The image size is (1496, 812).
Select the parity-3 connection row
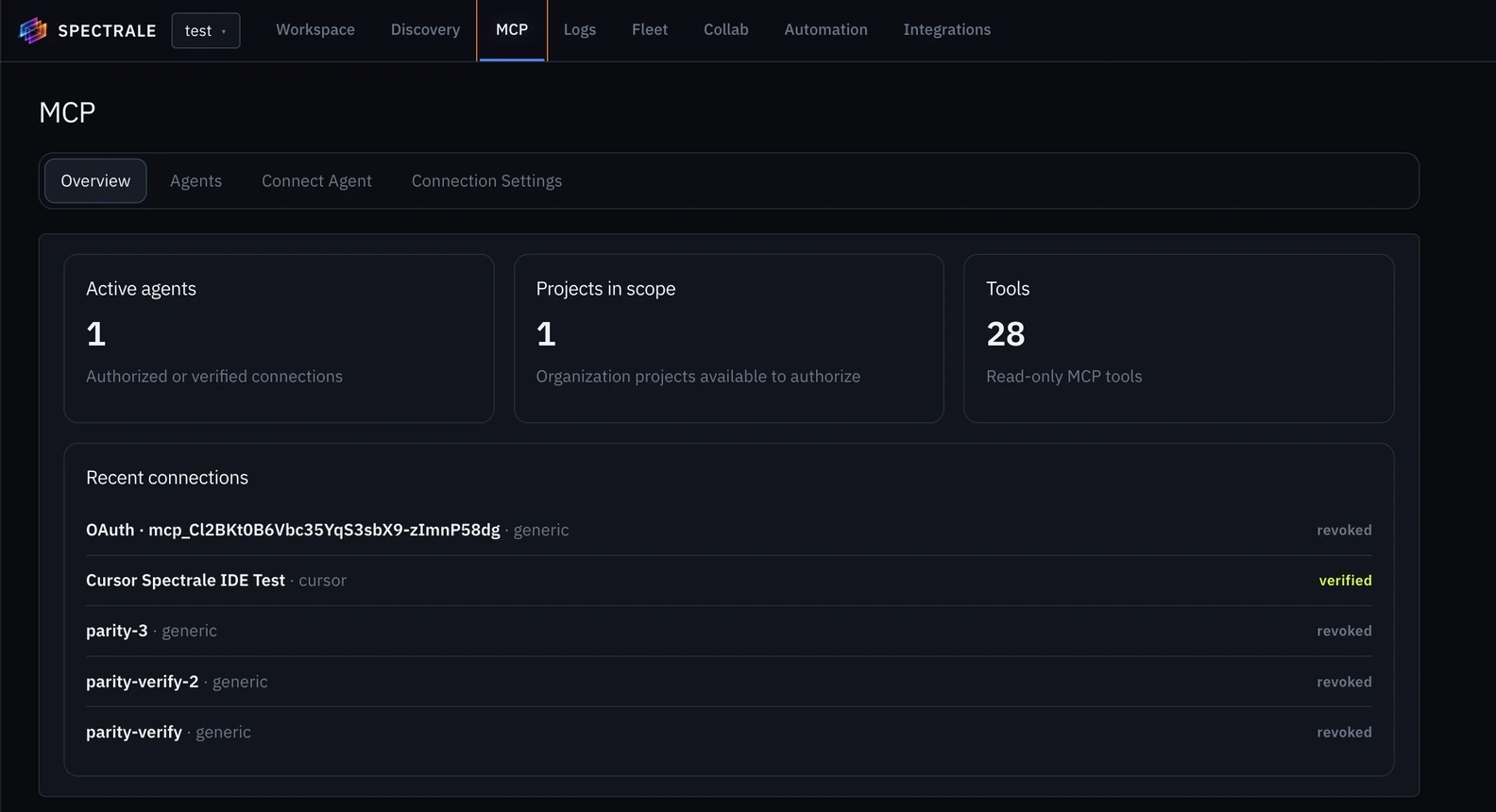[728, 631]
